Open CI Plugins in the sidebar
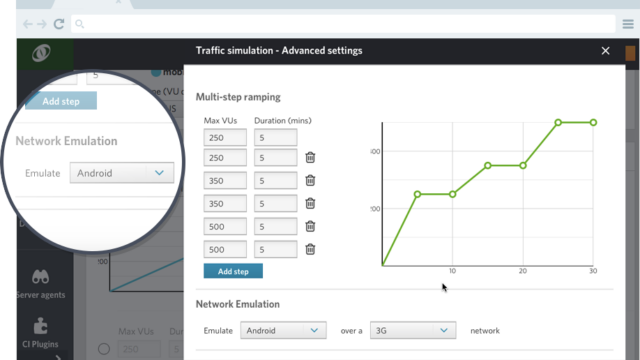Image resolution: width=640 pixels, height=360 pixels. [x=40, y=333]
